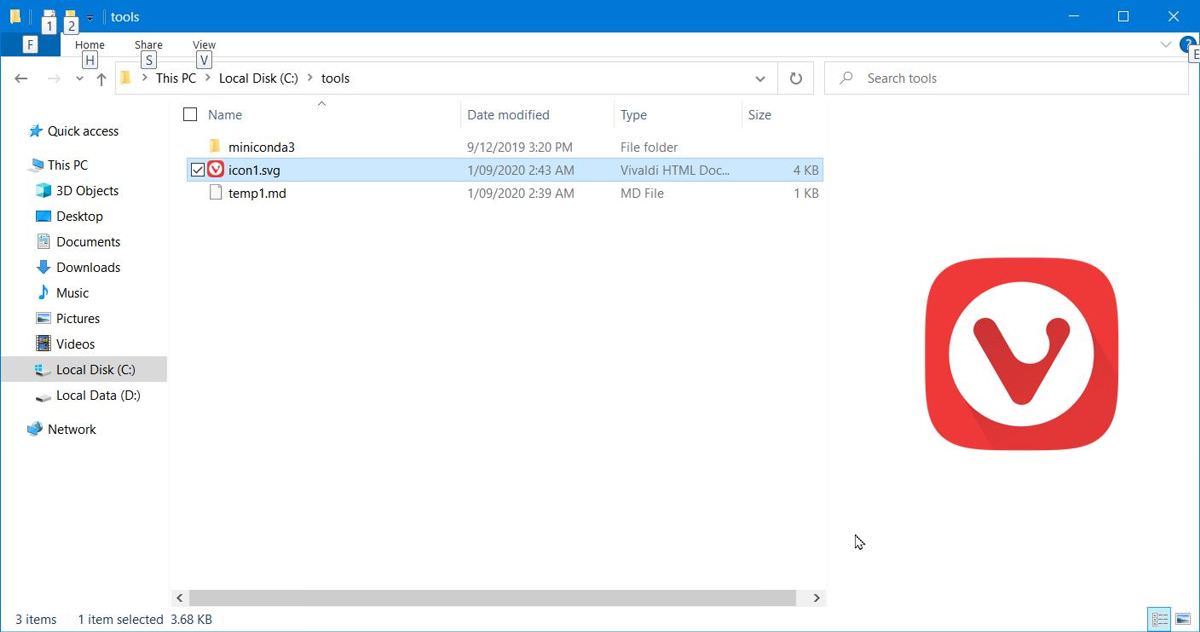Click Local Disk (C:) in the breadcrumb
Viewport: 1200px width, 632px height.
pyautogui.click(x=258, y=78)
